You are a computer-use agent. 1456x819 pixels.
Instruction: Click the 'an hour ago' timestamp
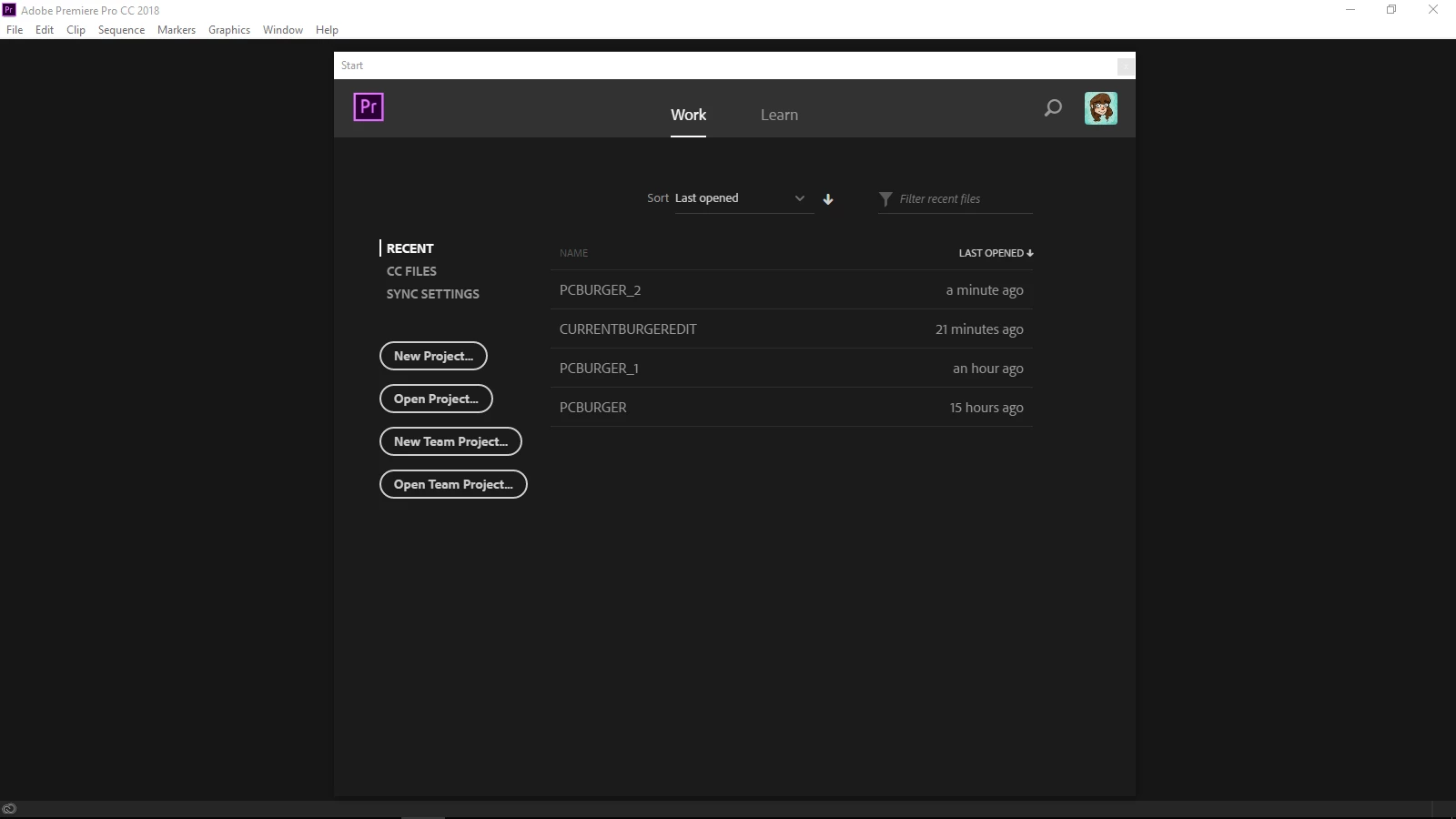(988, 369)
